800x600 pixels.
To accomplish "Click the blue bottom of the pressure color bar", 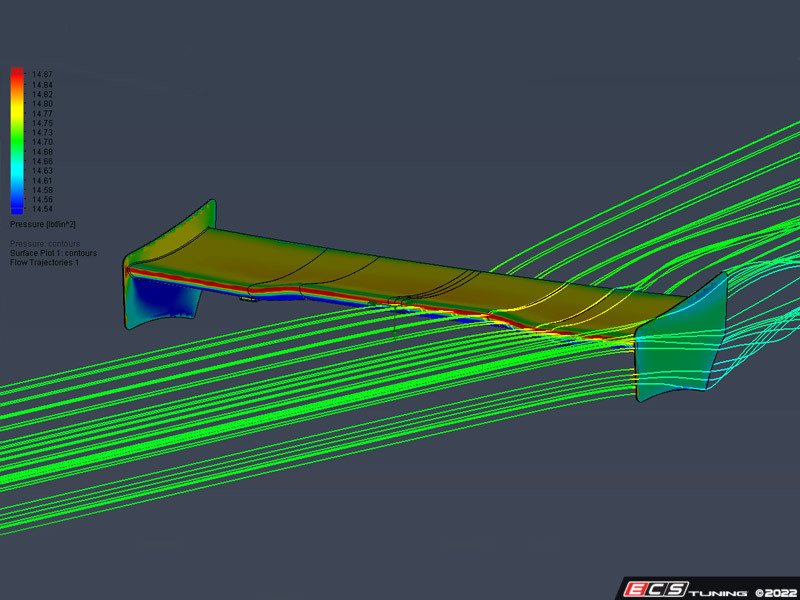I will 16,208.
